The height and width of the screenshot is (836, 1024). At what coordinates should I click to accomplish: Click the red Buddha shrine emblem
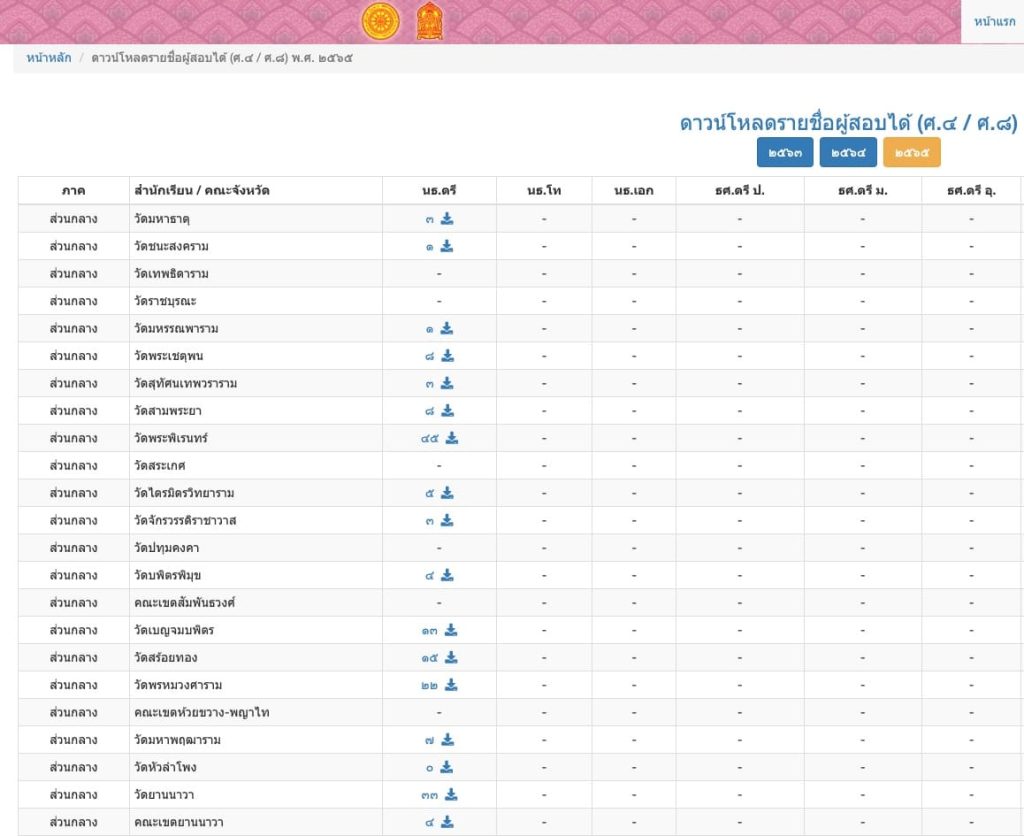point(430,21)
